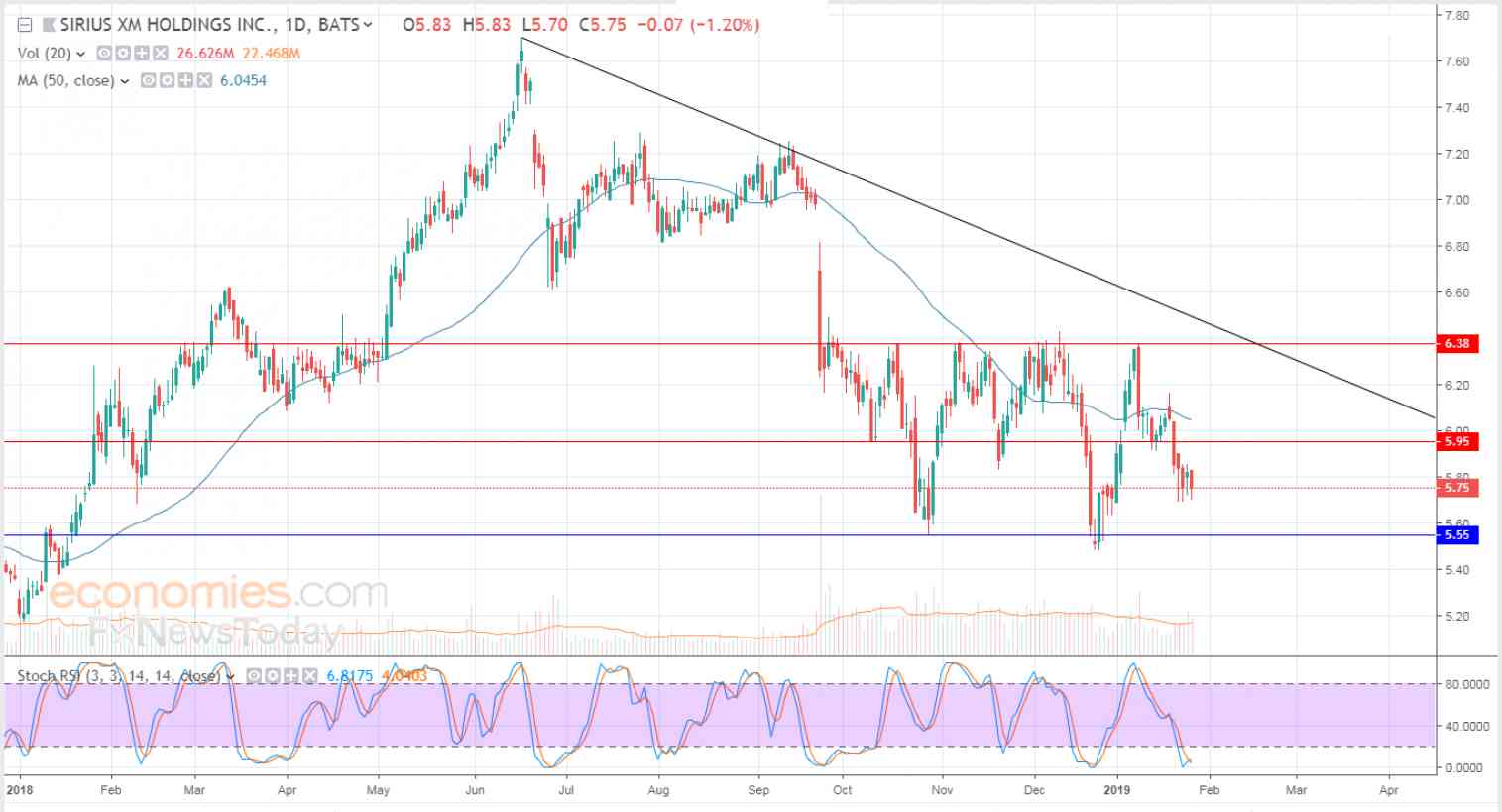Click the 6.80 label on the price axis
The image size is (1502, 812).
tap(1456, 247)
